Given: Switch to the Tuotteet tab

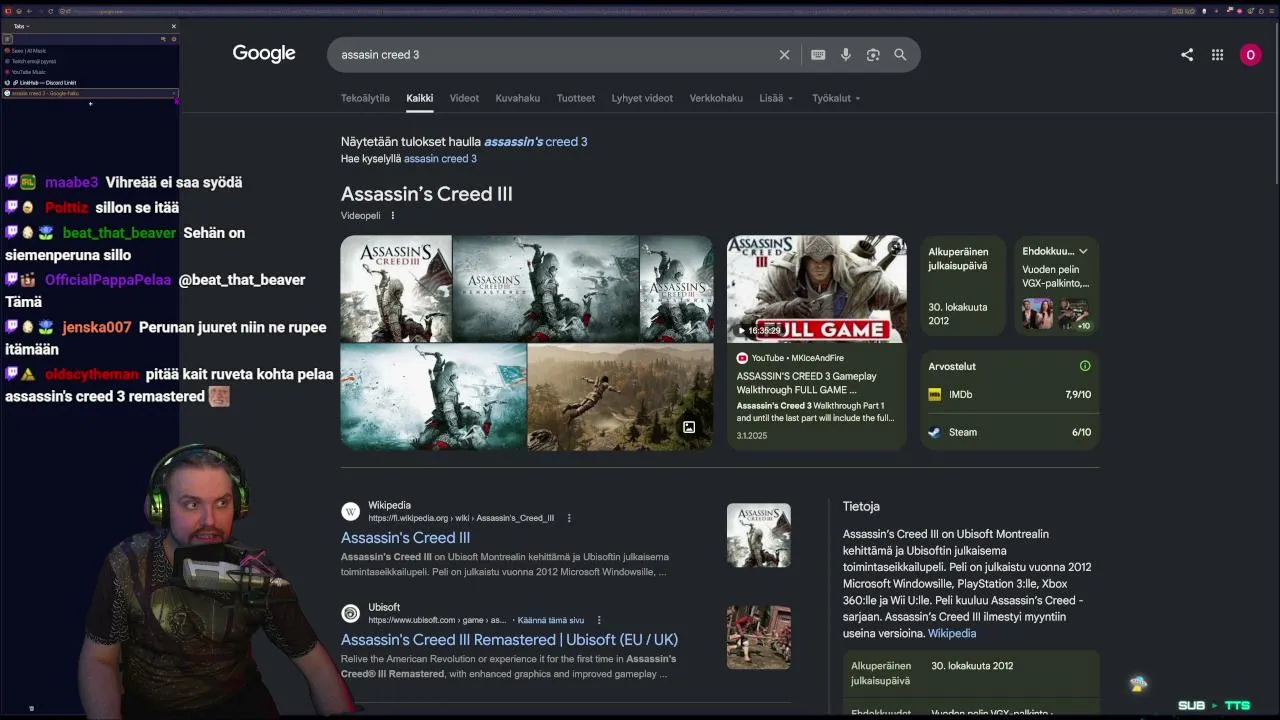Looking at the screenshot, I should point(576,98).
